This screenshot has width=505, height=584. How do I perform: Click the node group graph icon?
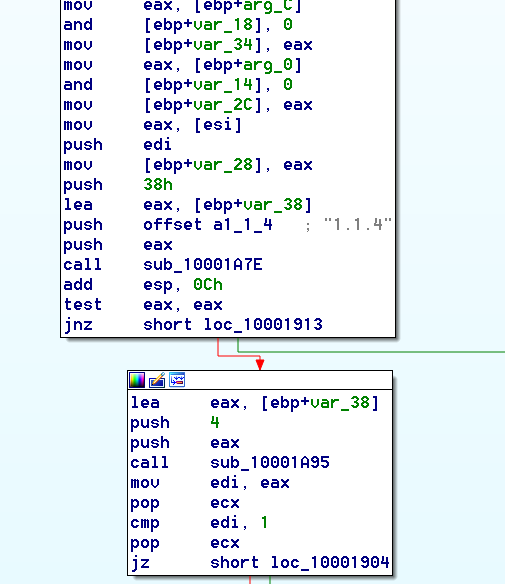177,380
